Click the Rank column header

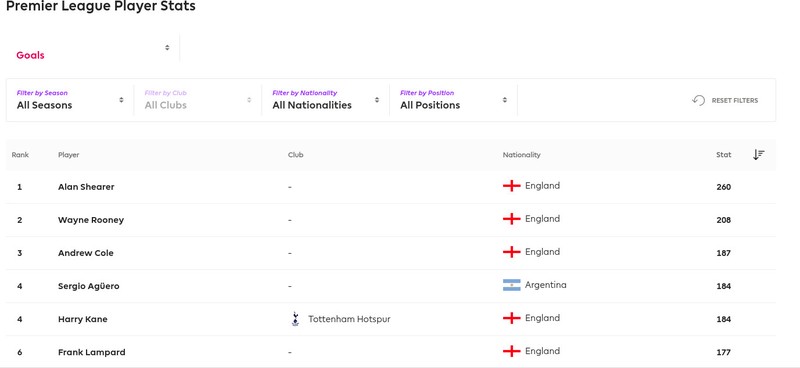(x=20, y=155)
